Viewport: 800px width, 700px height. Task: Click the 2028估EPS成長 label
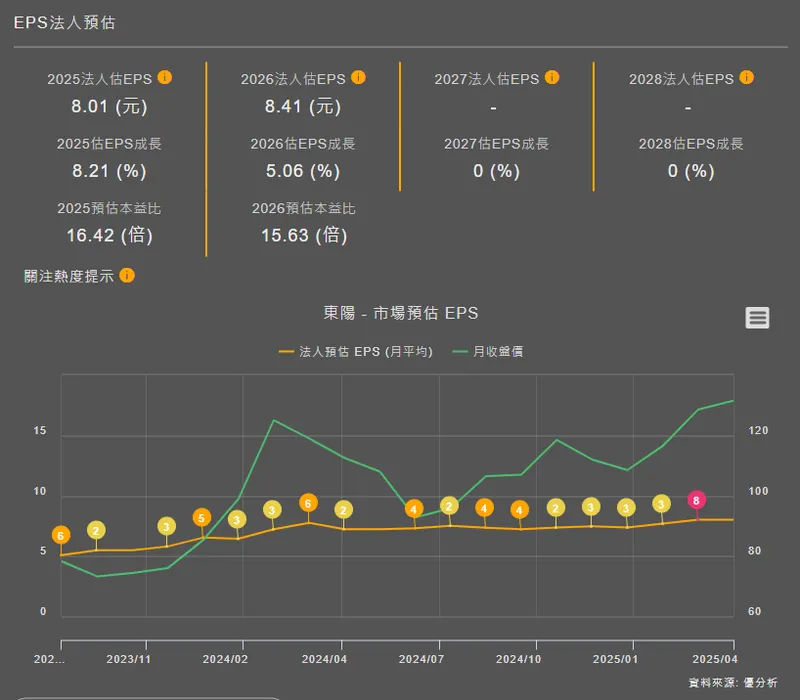(691, 144)
